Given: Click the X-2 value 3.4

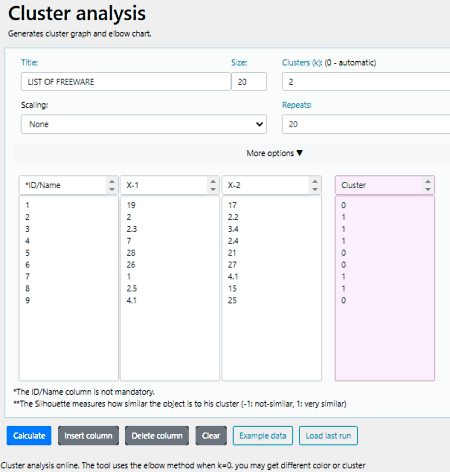Looking at the screenshot, I should click(233, 229).
